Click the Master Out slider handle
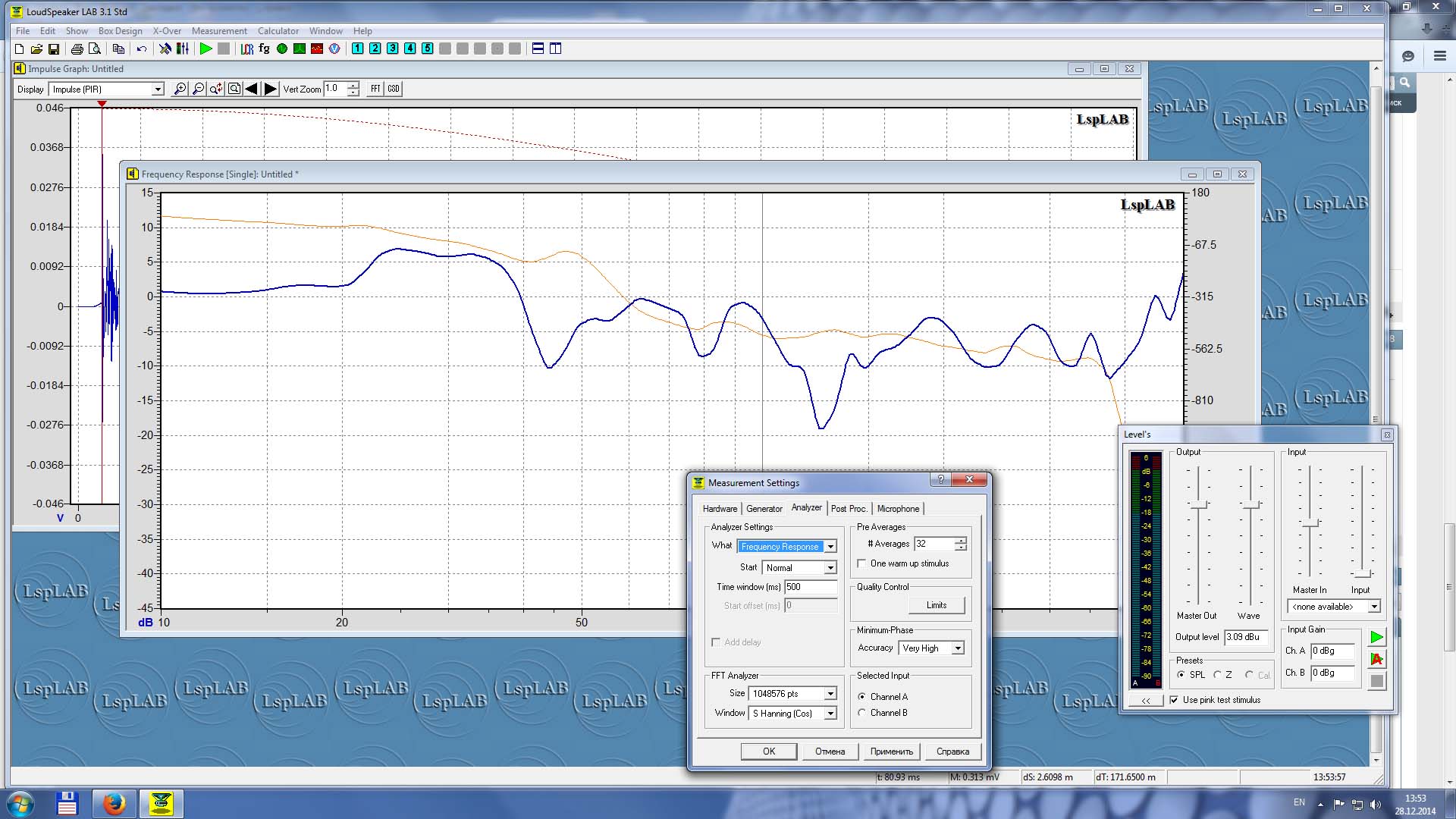 tap(1198, 504)
